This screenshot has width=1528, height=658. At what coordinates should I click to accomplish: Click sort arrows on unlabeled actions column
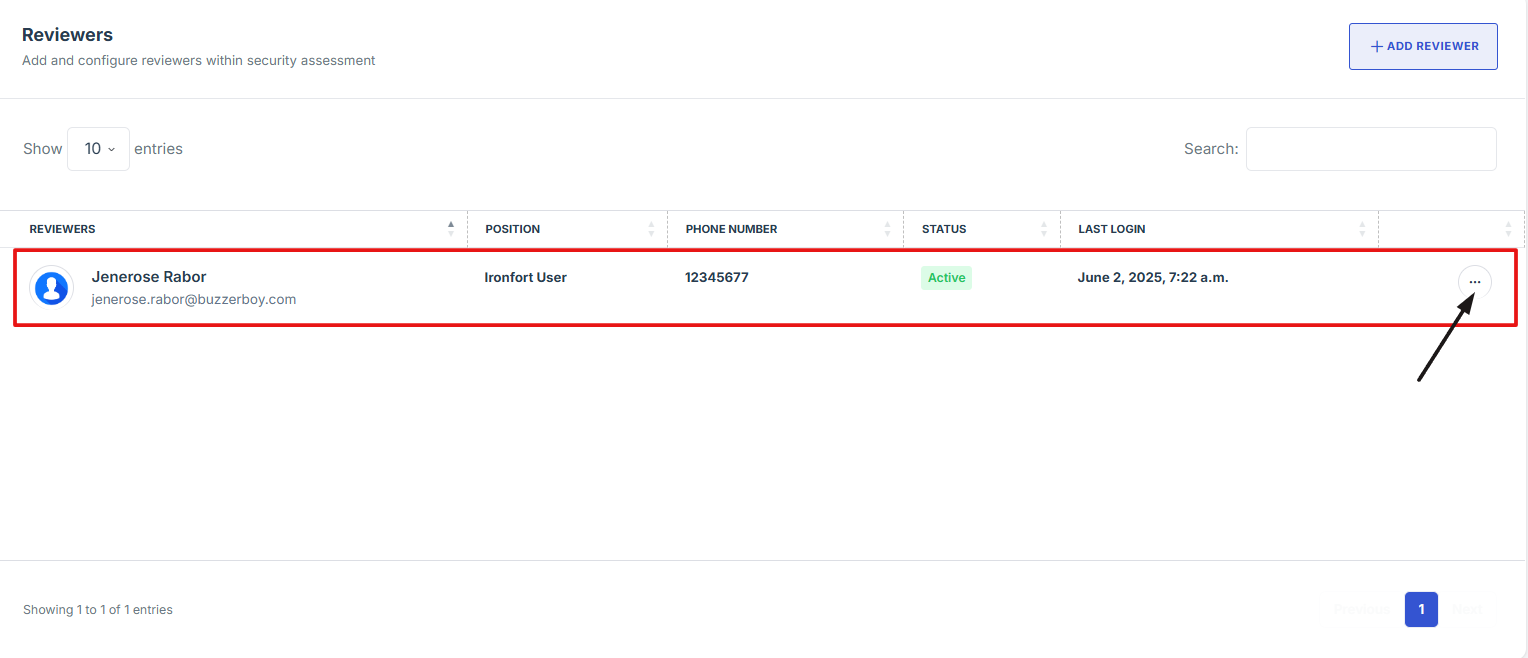coord(1509,229)
